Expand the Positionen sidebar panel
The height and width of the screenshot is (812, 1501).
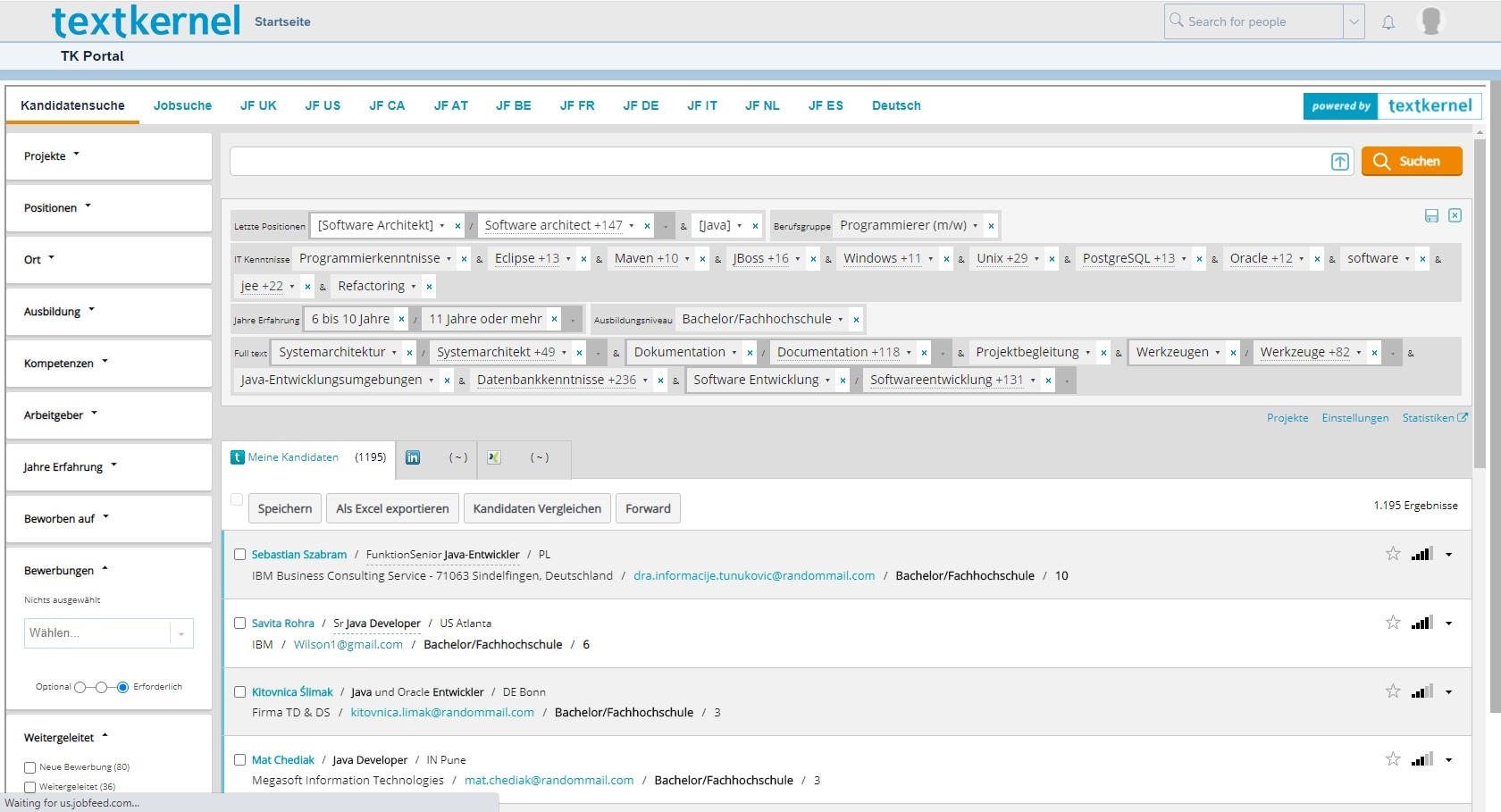coord(109,208)
